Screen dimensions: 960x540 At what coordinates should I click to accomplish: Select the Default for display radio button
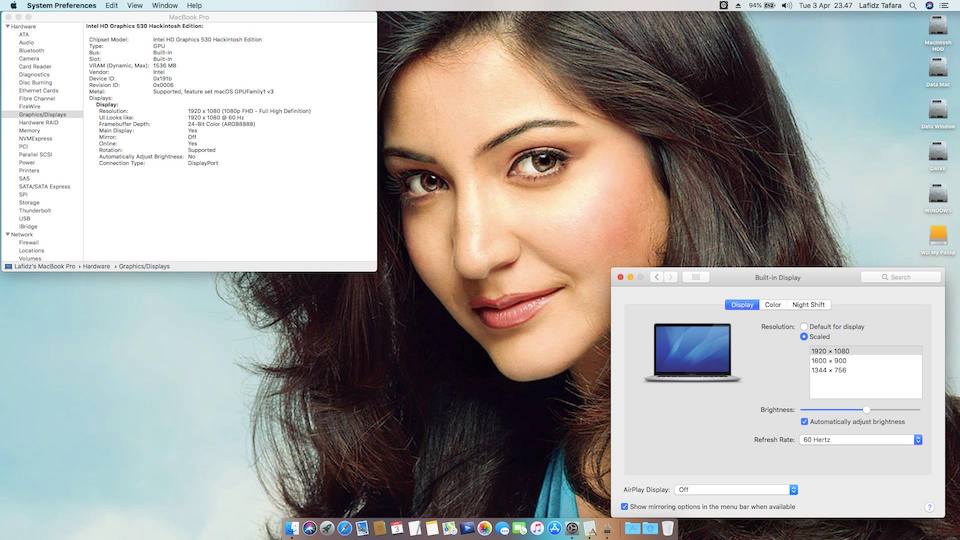(804, 327)
